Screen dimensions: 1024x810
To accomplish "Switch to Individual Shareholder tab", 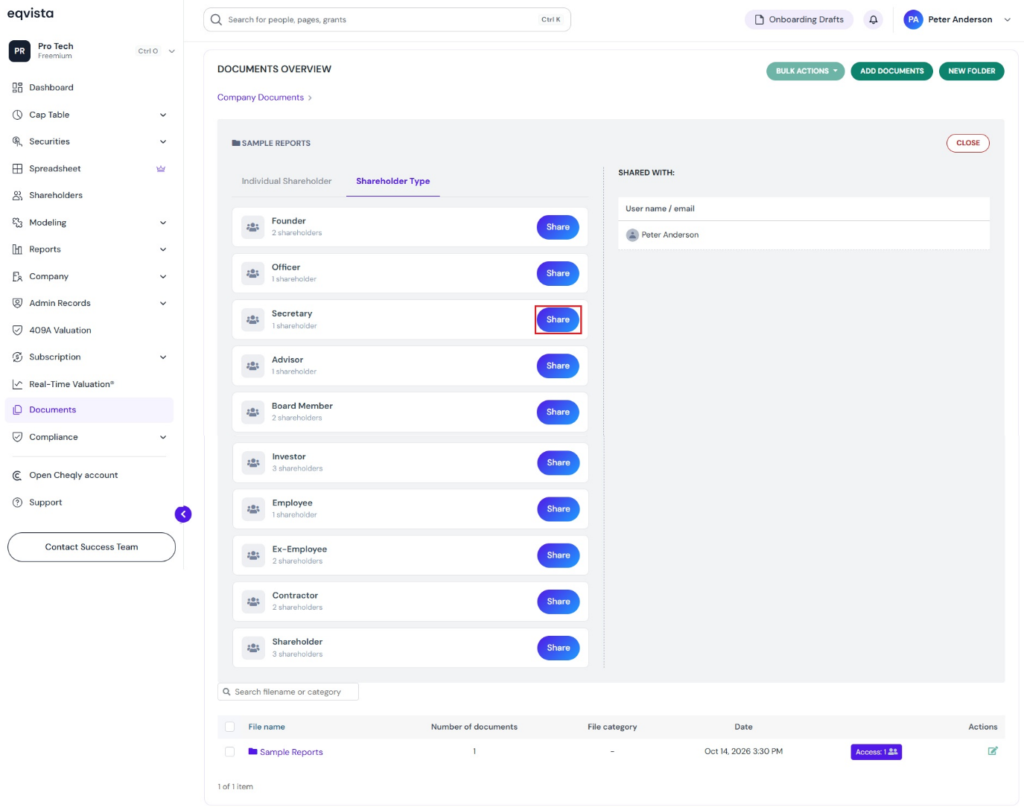I will [287, 181].
